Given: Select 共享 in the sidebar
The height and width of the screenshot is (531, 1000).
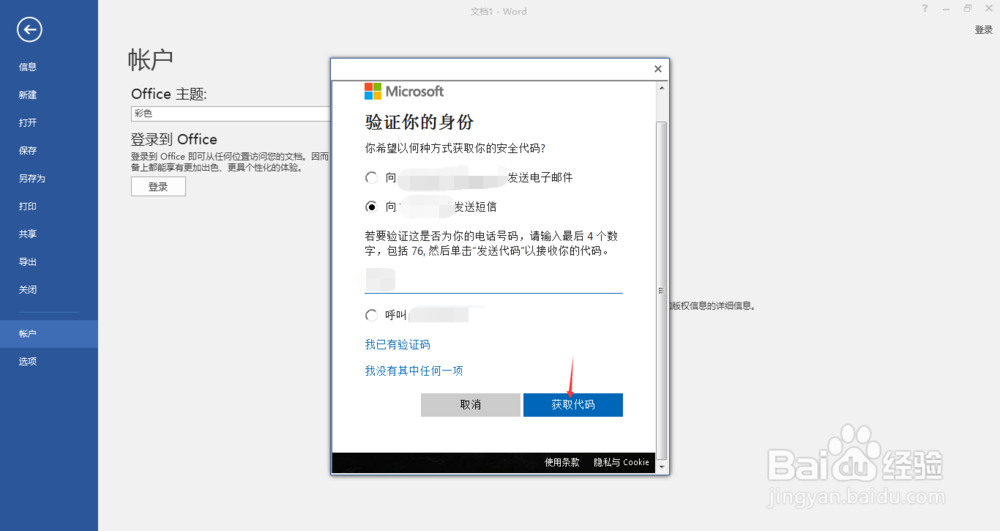Looking at the screenshot, I should coord(27,234).
